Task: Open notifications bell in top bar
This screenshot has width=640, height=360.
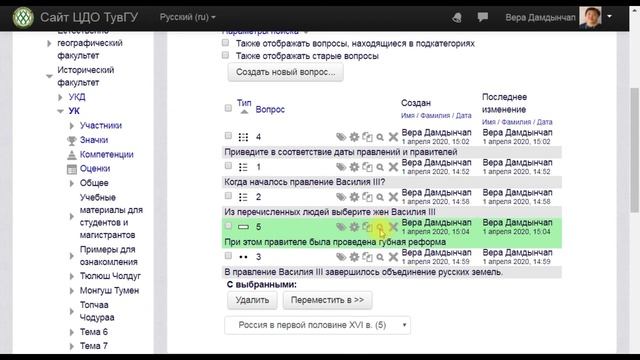Action: tap(457, 18)
